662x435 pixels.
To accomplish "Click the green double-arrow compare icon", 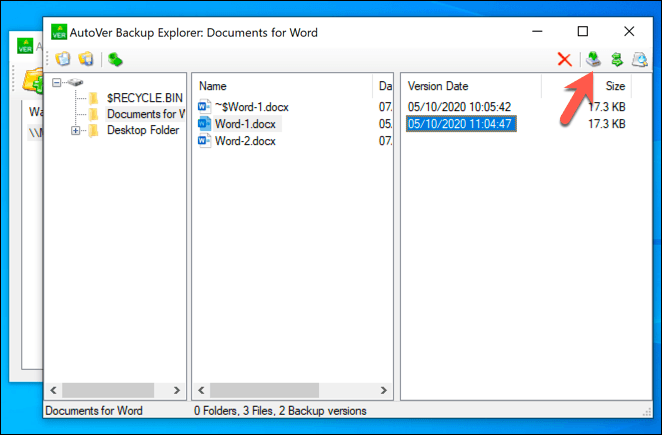I will (617, 60).
